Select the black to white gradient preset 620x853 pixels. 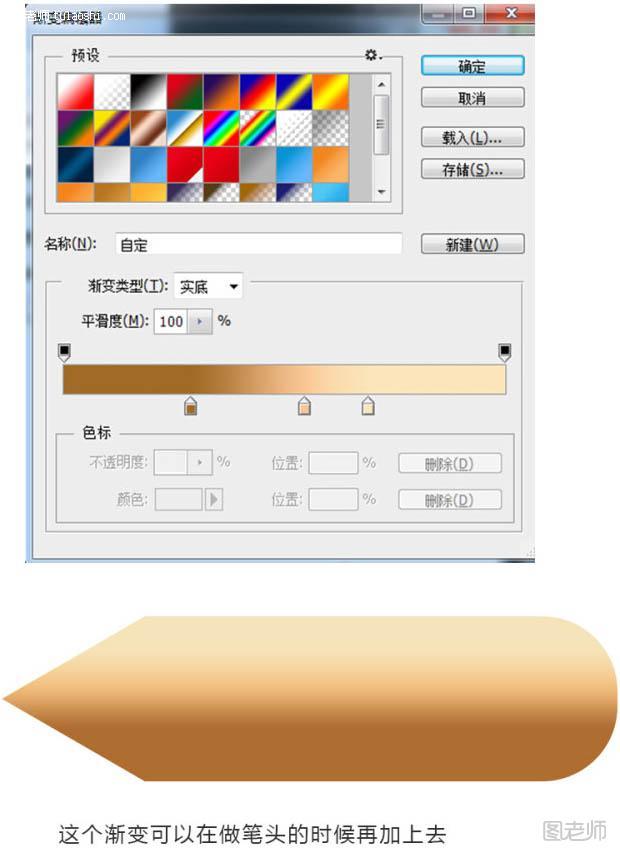(x=148, y=91)
